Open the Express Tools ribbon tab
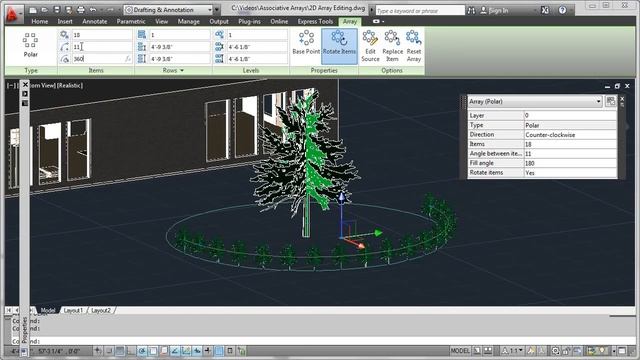640x360 pixels. tap(315, 21)
